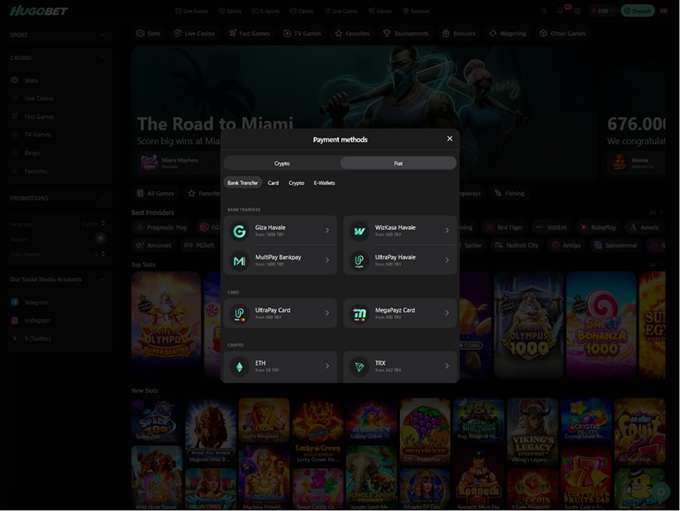This screenshot has width=680, height=511.
Task: Open the Other Games category chip
Action: click(x=562, y=33)
